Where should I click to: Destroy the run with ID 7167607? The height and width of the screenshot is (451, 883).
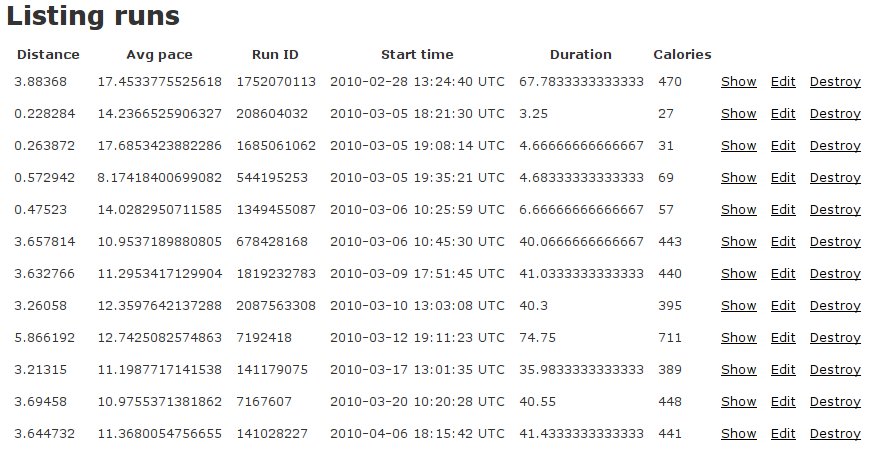[x=835, y=402]
